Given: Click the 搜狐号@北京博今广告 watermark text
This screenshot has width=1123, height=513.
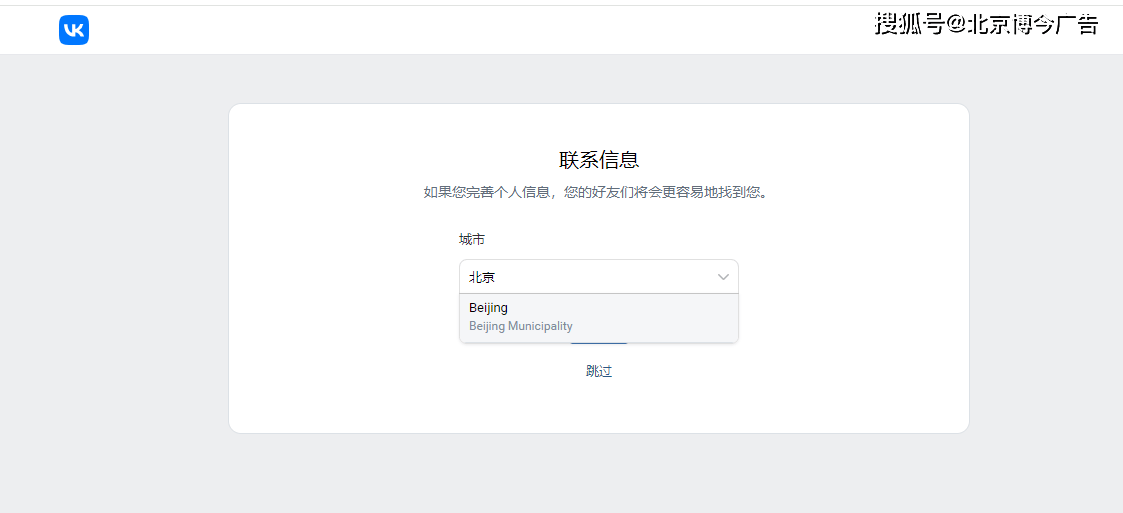Looking at the screenshot, I should (986, 25).
